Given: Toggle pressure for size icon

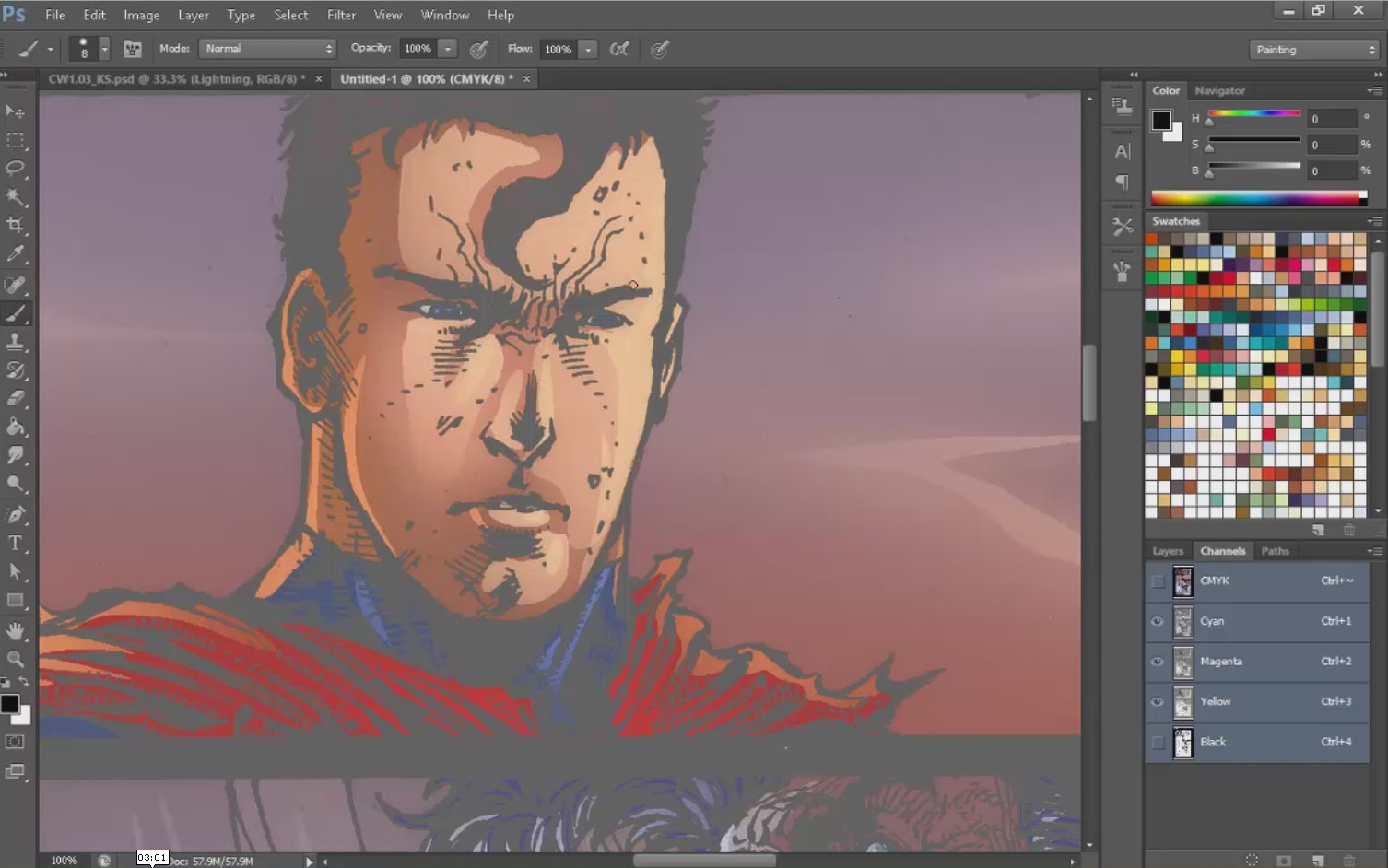Looking at the screenshot, I should click(660, 49).
